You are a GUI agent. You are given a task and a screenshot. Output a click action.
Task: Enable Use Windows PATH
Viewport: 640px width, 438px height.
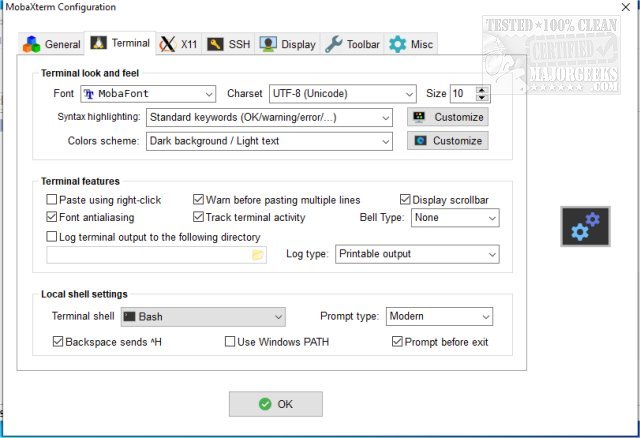(x=230, y=342)
